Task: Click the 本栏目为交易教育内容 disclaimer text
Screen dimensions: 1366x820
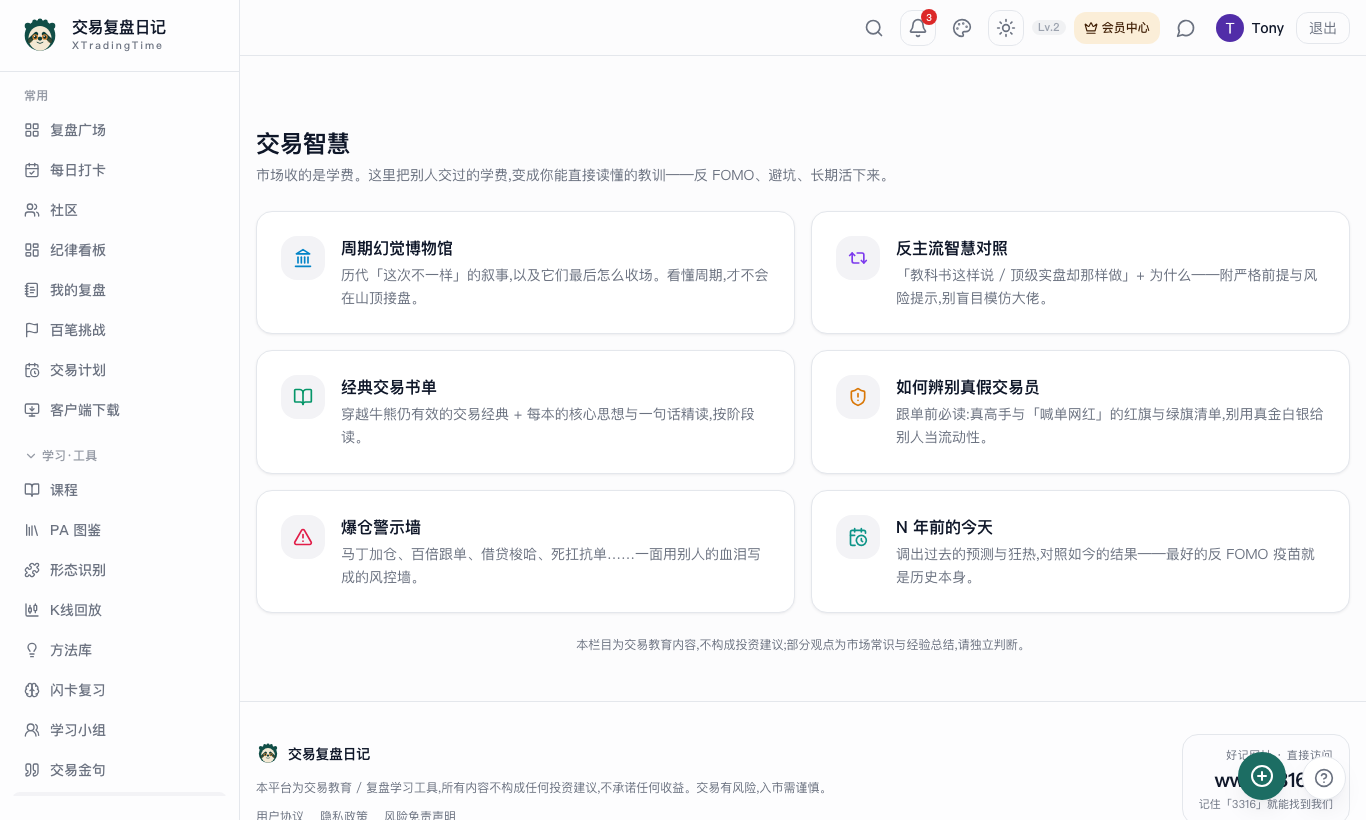Action: click(801, 645)
